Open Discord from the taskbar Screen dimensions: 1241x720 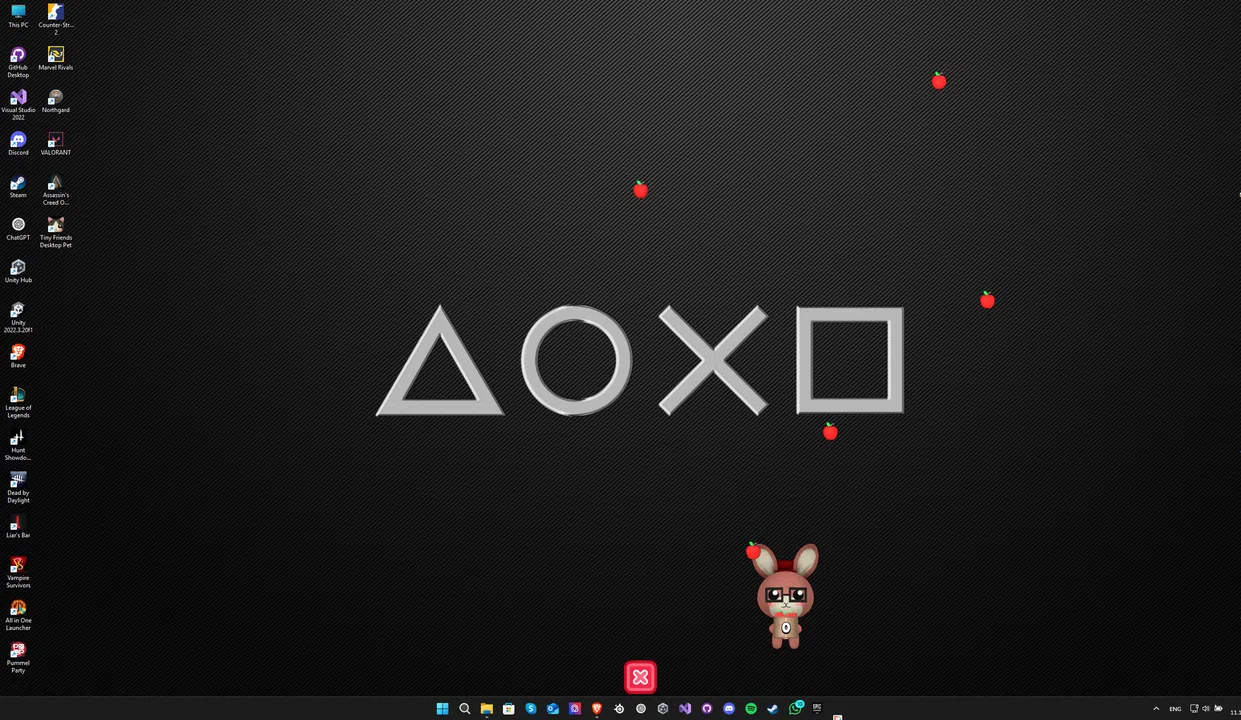click(729, 709)
